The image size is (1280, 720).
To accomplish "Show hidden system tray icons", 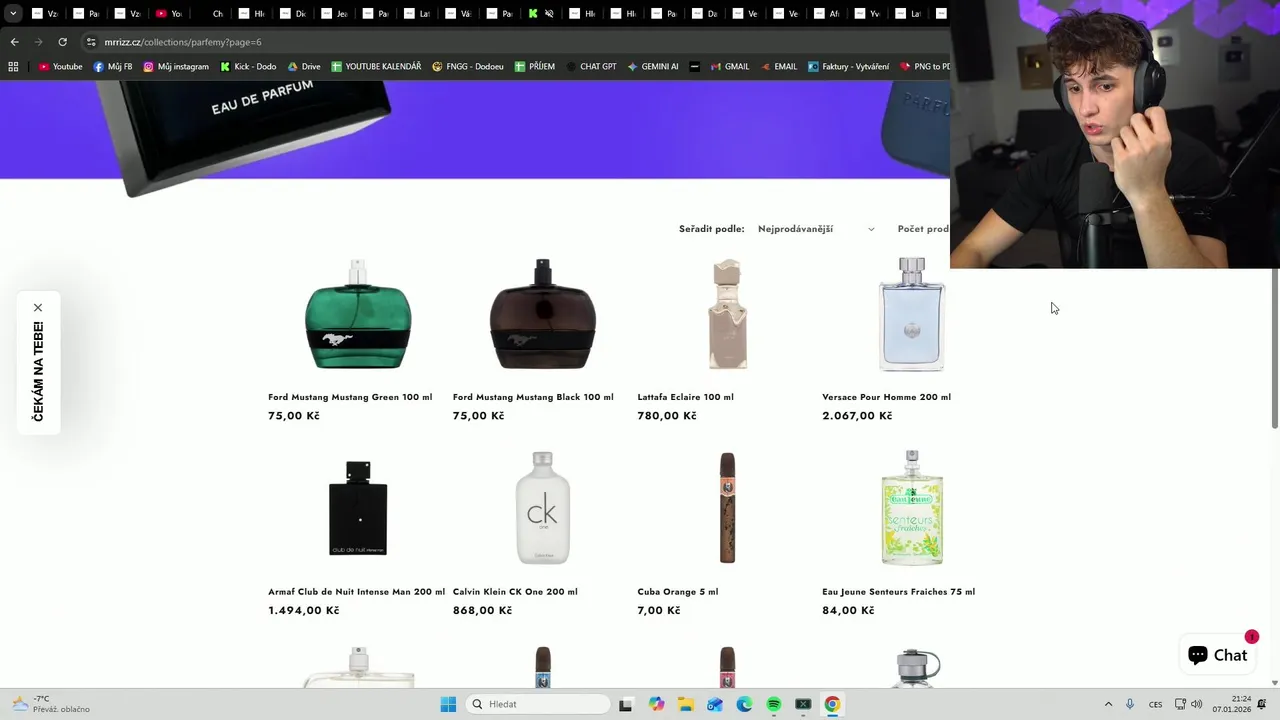I will tap(1108, 704).
